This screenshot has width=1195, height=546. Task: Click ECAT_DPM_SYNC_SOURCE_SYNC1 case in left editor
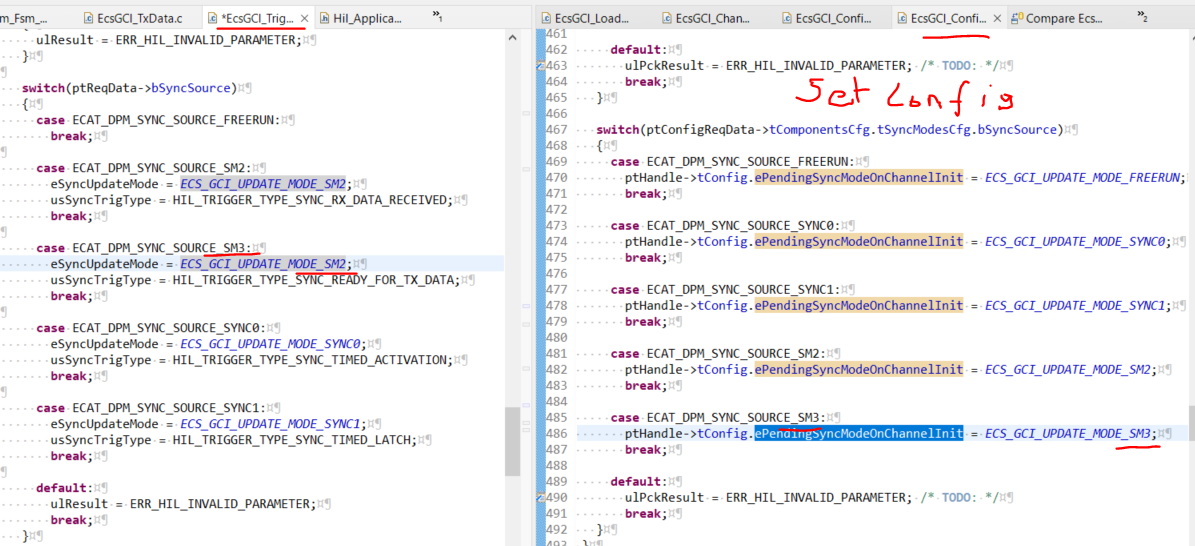click(168, 408)
